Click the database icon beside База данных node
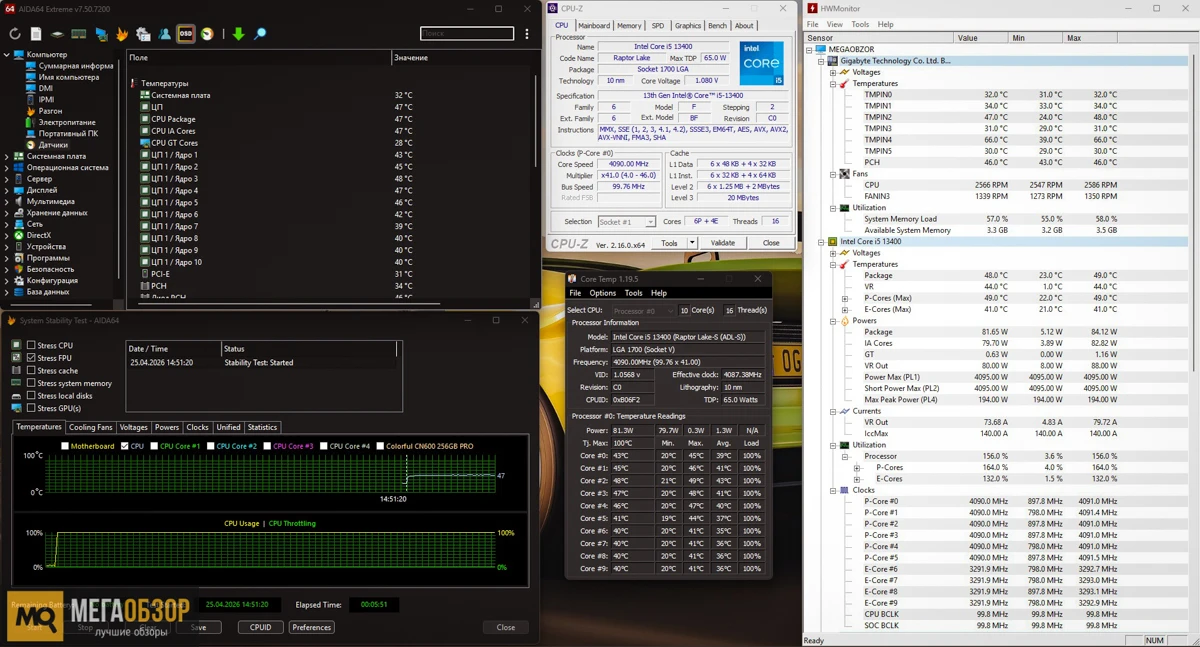 click(x=19, y=292)
